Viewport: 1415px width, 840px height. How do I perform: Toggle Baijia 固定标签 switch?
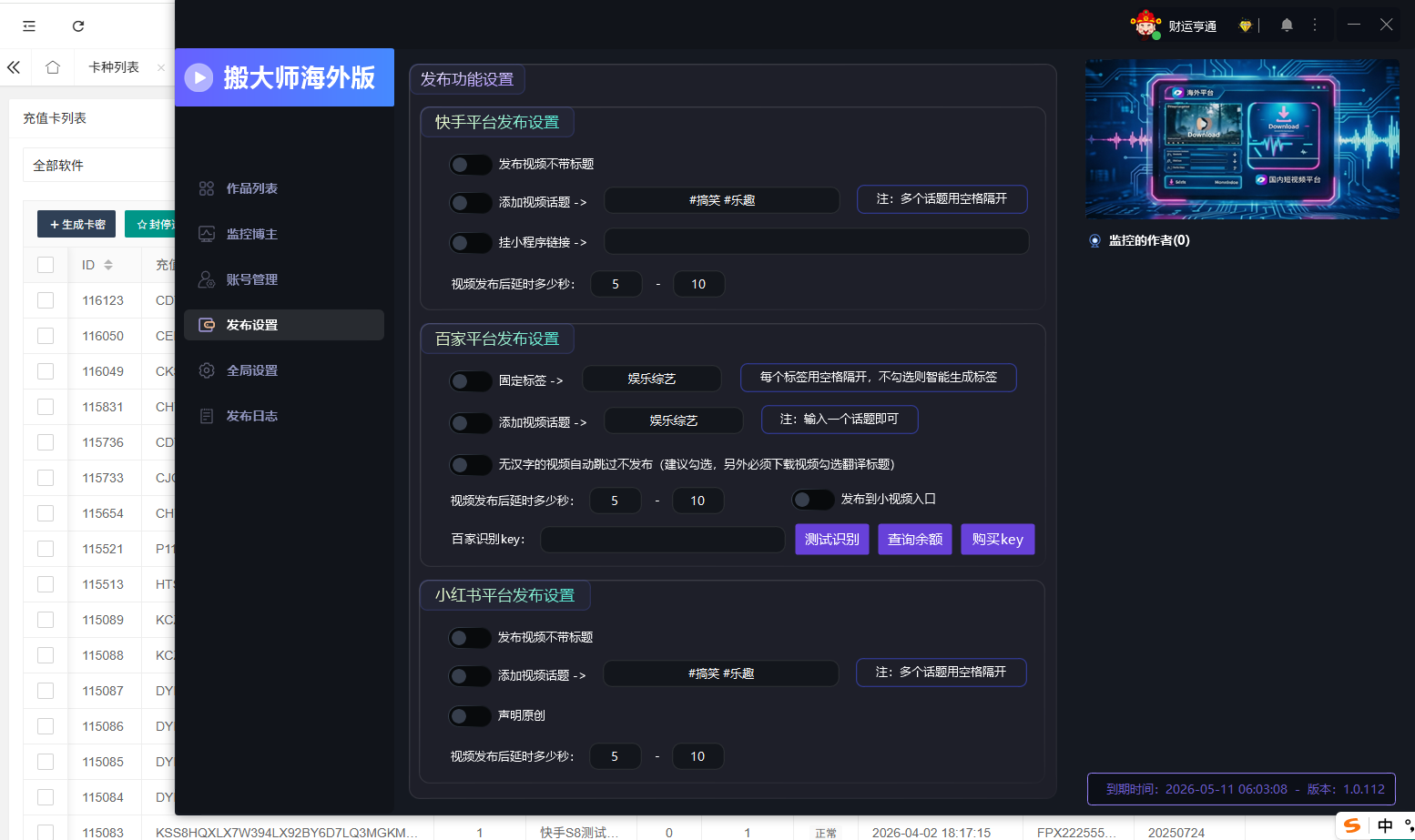click(x=471, y=381)
